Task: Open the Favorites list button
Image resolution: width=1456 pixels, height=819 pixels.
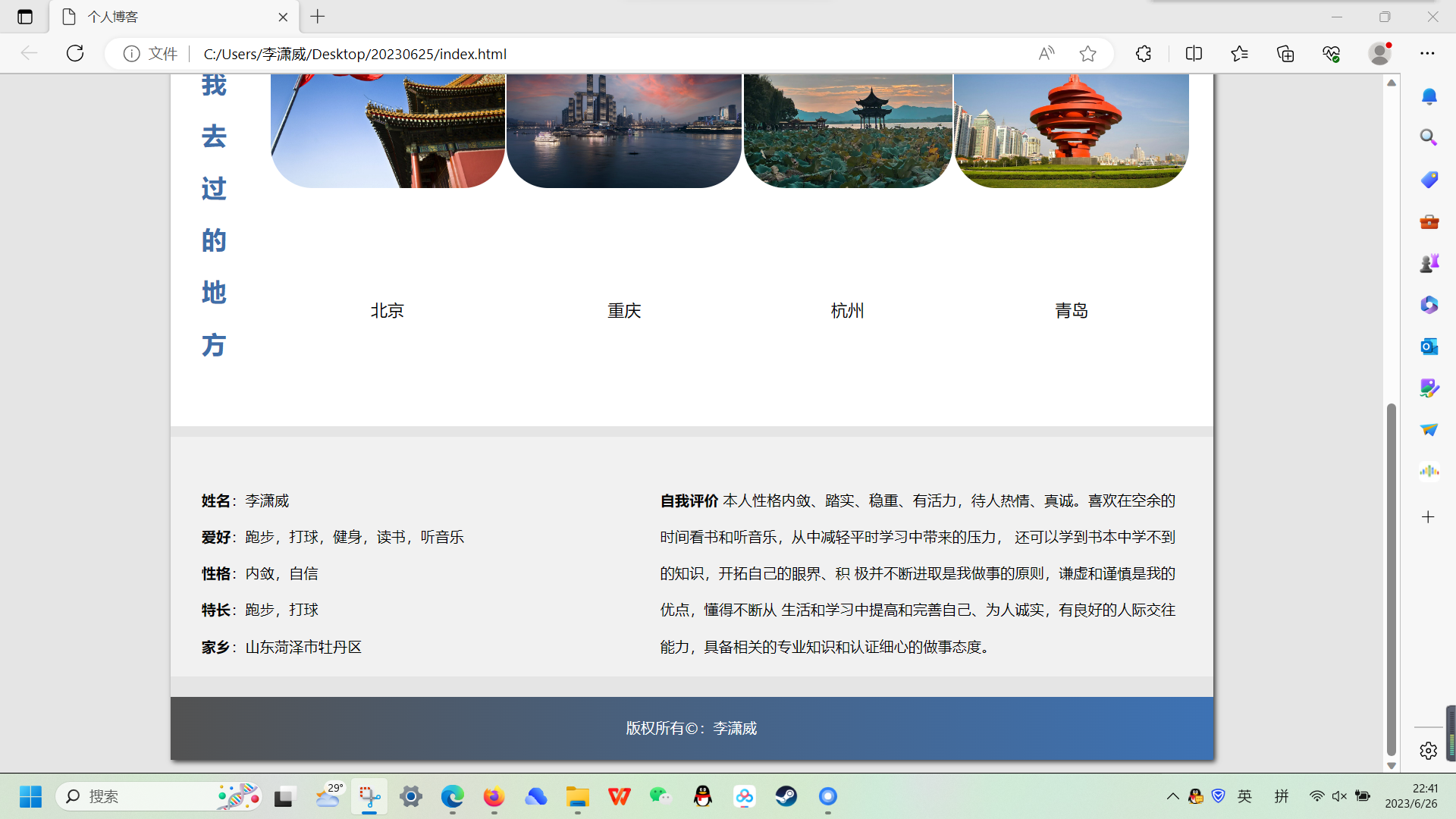Action: click(1239, 53)
